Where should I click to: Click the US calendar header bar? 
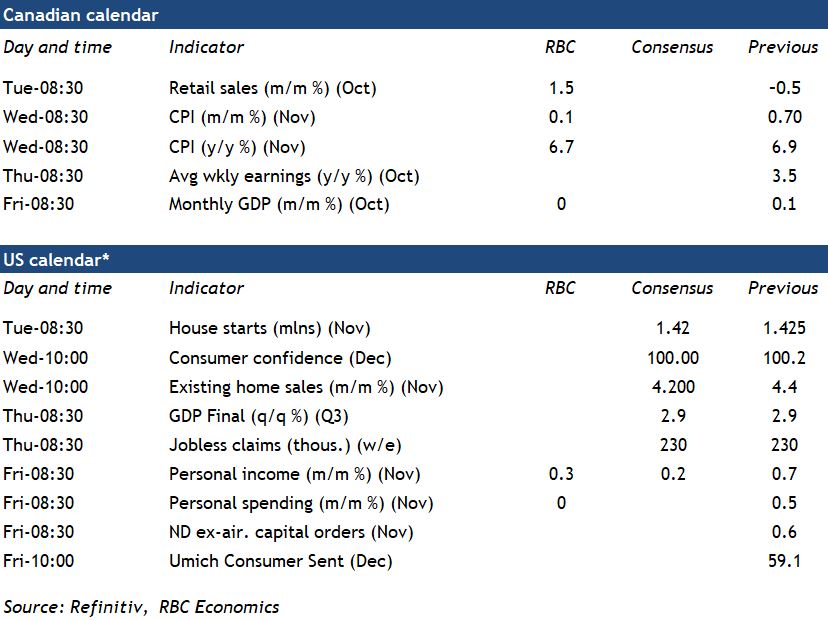(x=414, y=259)
